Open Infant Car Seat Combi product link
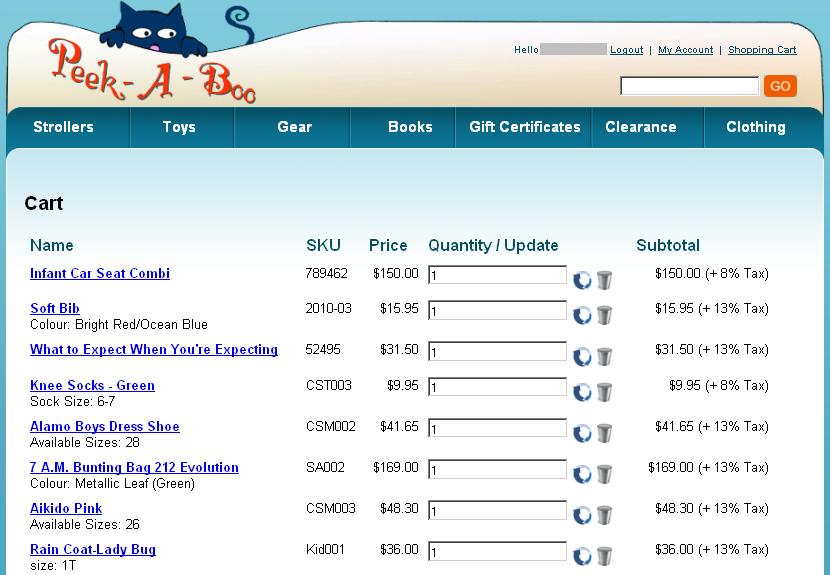This screenshot has width=830, height=575. click(x=100, y=274)
